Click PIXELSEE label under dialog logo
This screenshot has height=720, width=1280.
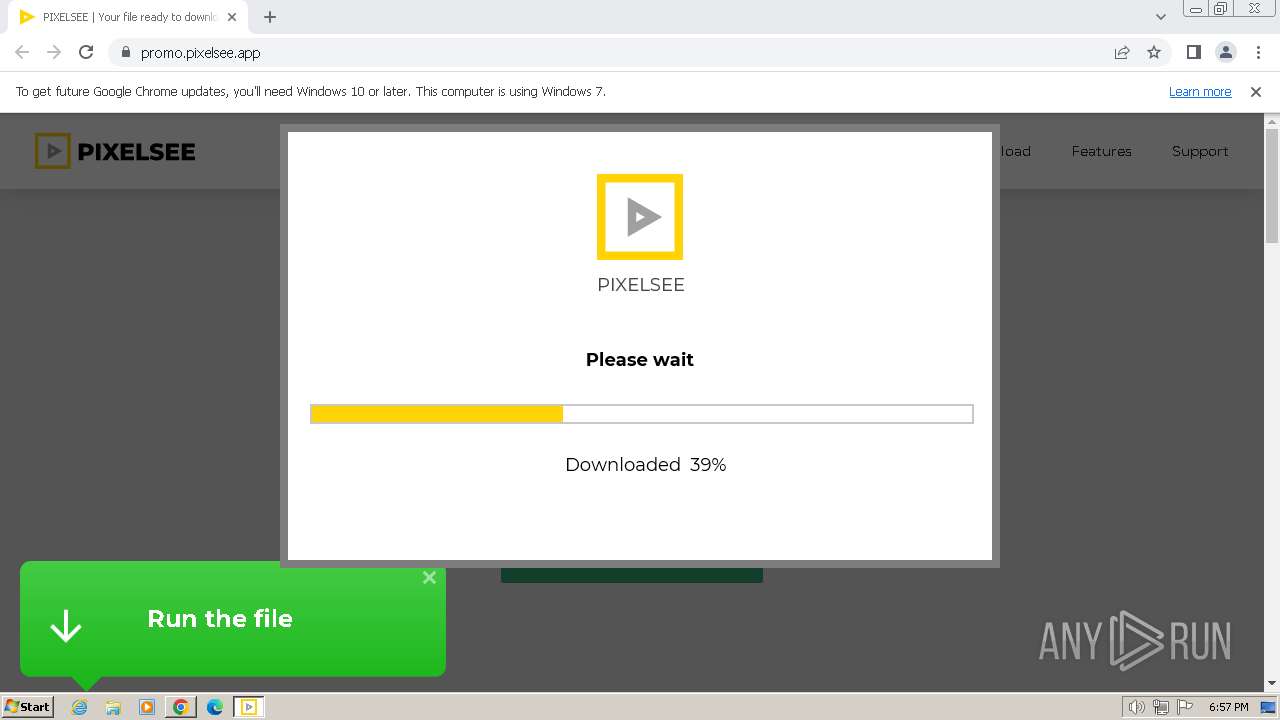641,285
